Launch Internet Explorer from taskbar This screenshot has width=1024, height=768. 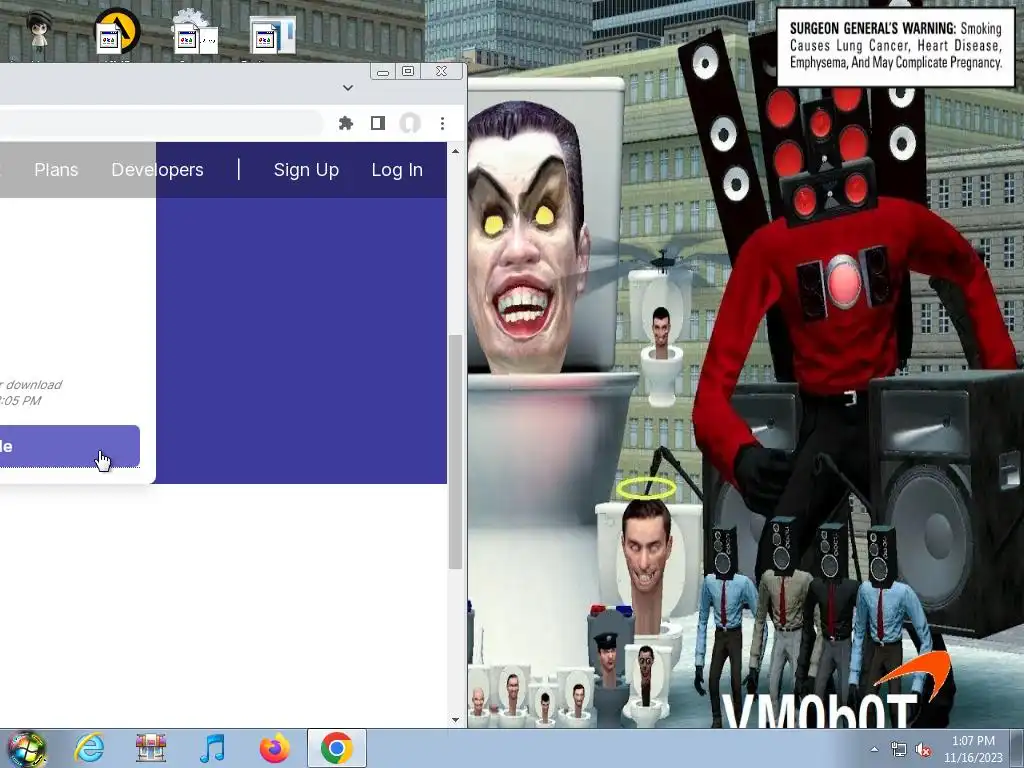tap(89, 748)
